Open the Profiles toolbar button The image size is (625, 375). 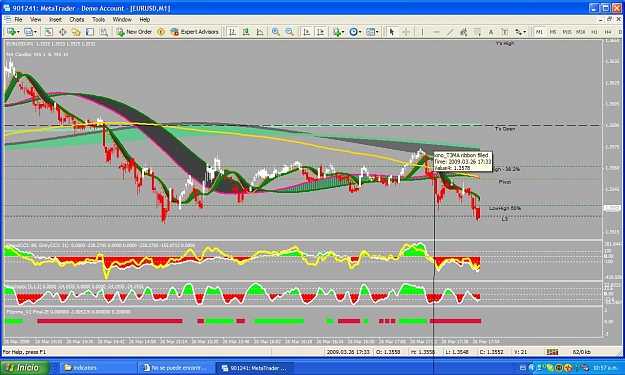point(28,31)
